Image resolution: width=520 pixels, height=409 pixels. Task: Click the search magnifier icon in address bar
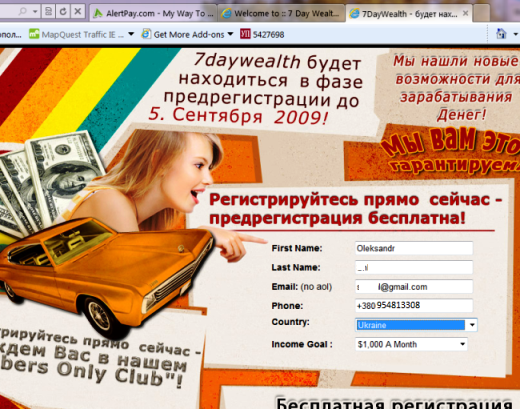[x=22, y=12]
